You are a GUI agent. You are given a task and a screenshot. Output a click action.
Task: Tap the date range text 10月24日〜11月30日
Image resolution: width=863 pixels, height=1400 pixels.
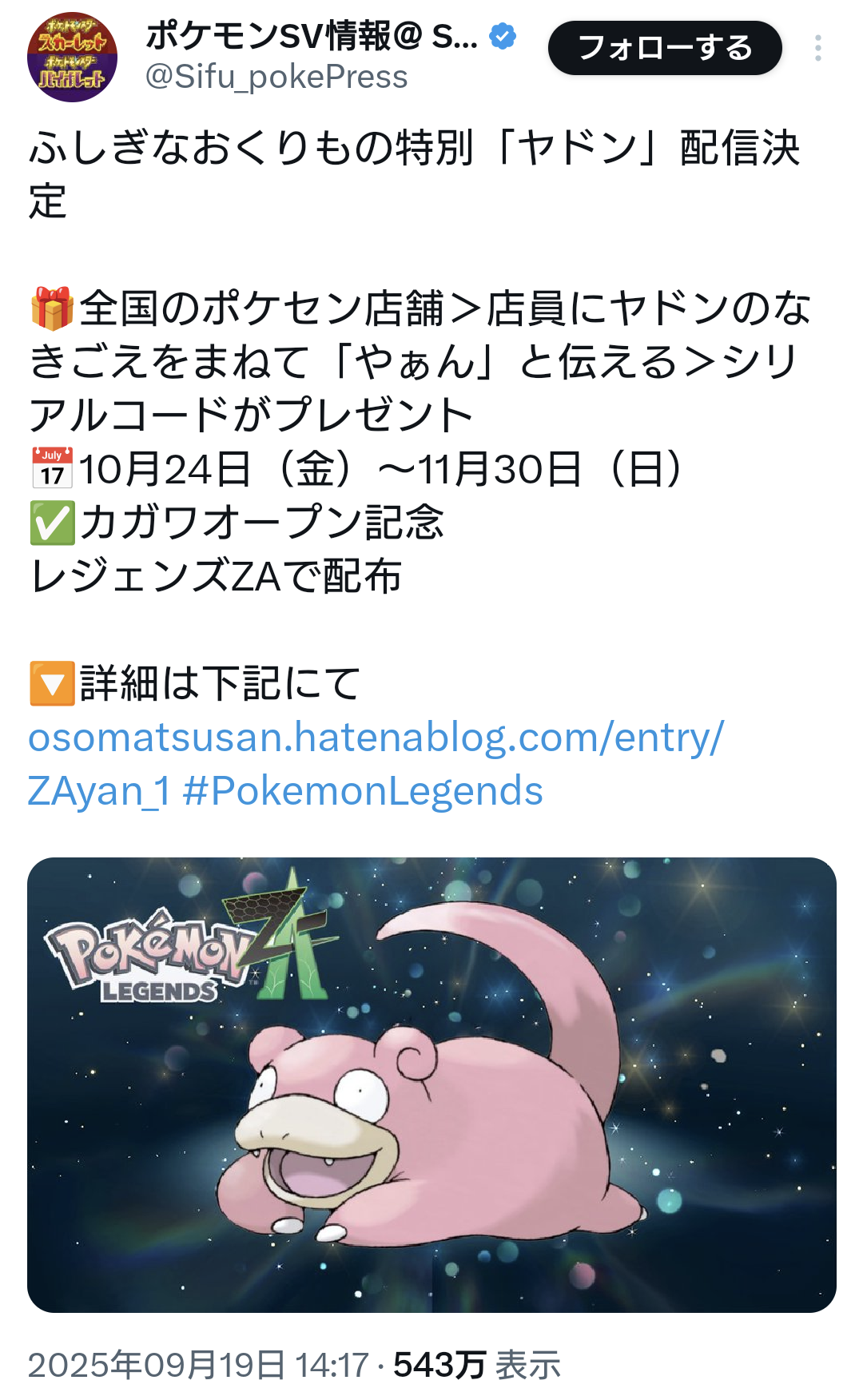pos(381,468)
